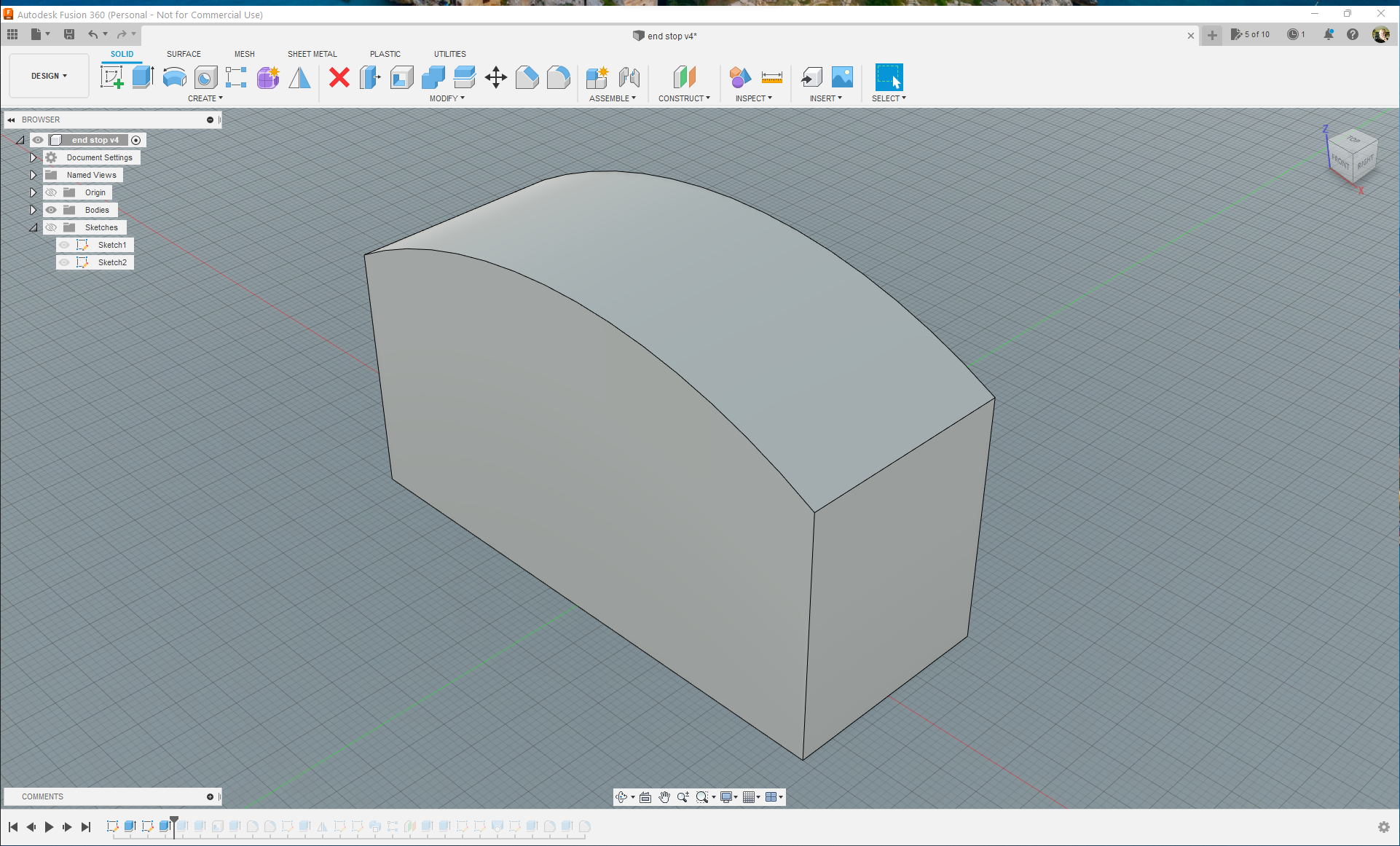Switch to SURFACE workspace tab
This screenshot has height=846, width=1400.
click(183, 54)
